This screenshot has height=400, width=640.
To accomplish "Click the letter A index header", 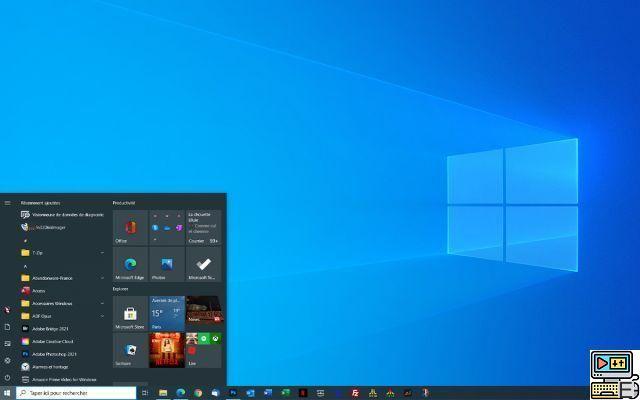I will [x=25, y=266].
